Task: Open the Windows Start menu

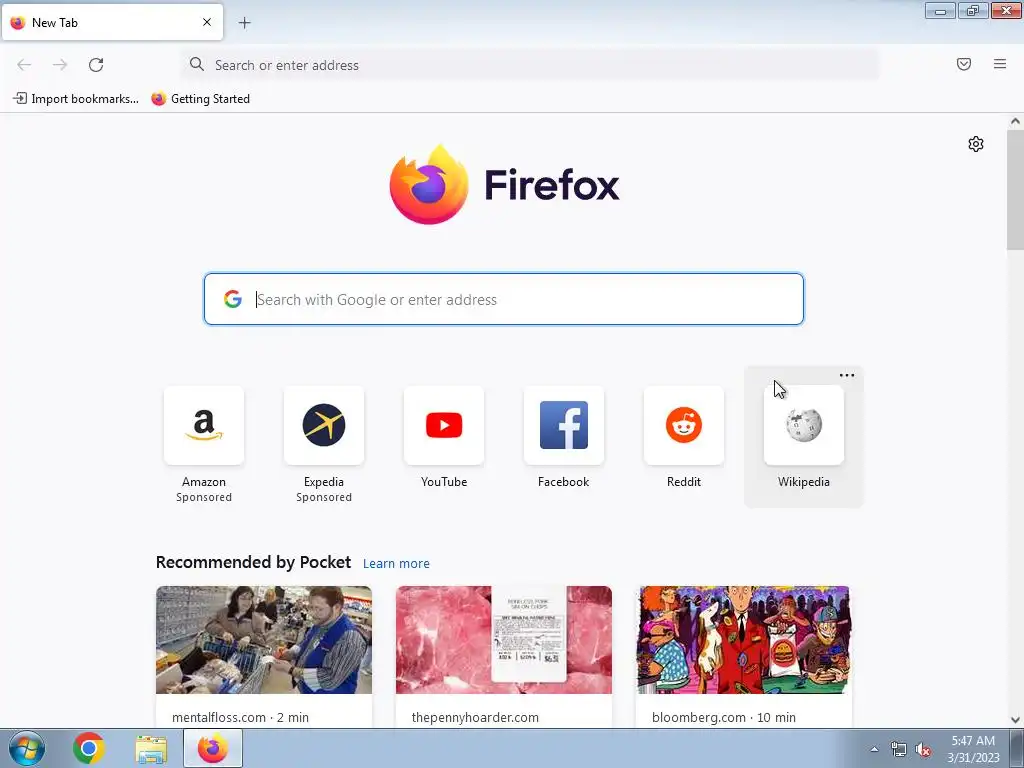Action: tap(27, 748)
